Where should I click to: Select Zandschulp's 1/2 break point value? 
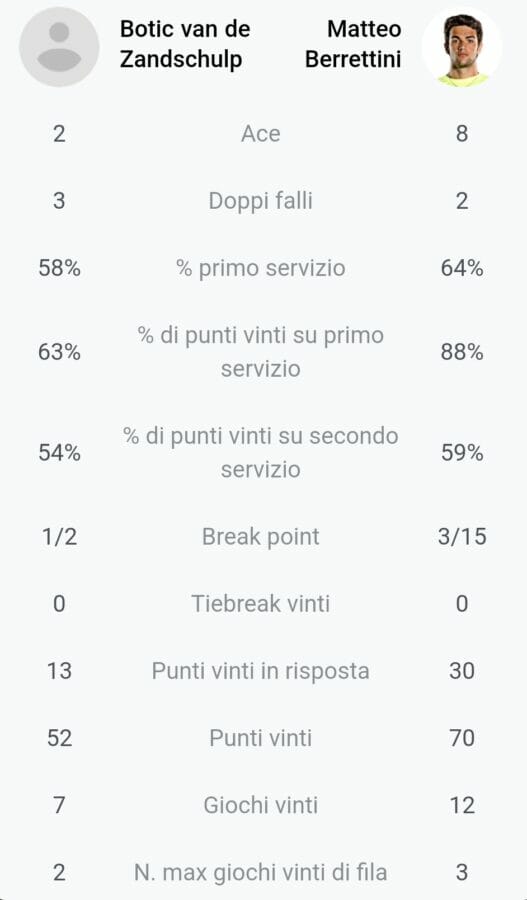point(59,537)
